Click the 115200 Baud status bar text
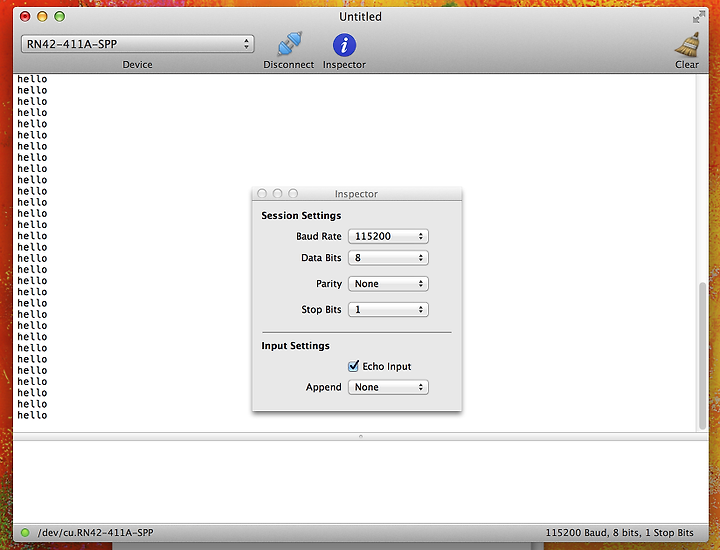Screen dimensions: 720x550 coord(619,533)
